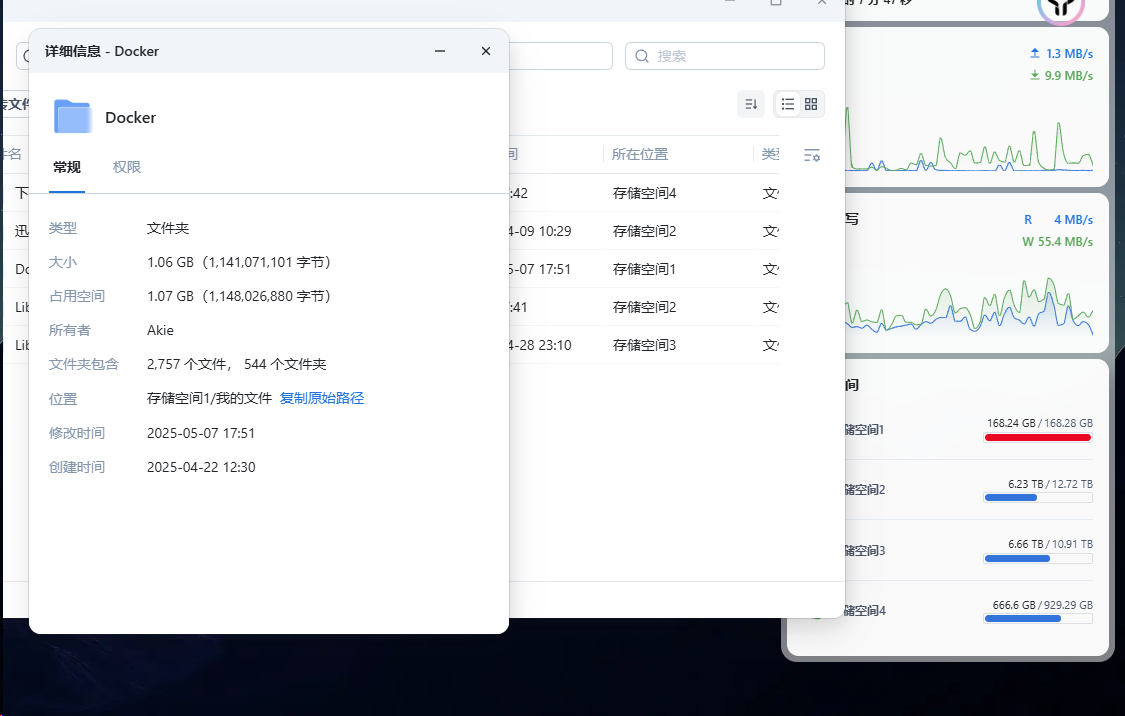Switch to the 权限 tab
Viewport: 1125px width, 716px height.
point(126,167)
